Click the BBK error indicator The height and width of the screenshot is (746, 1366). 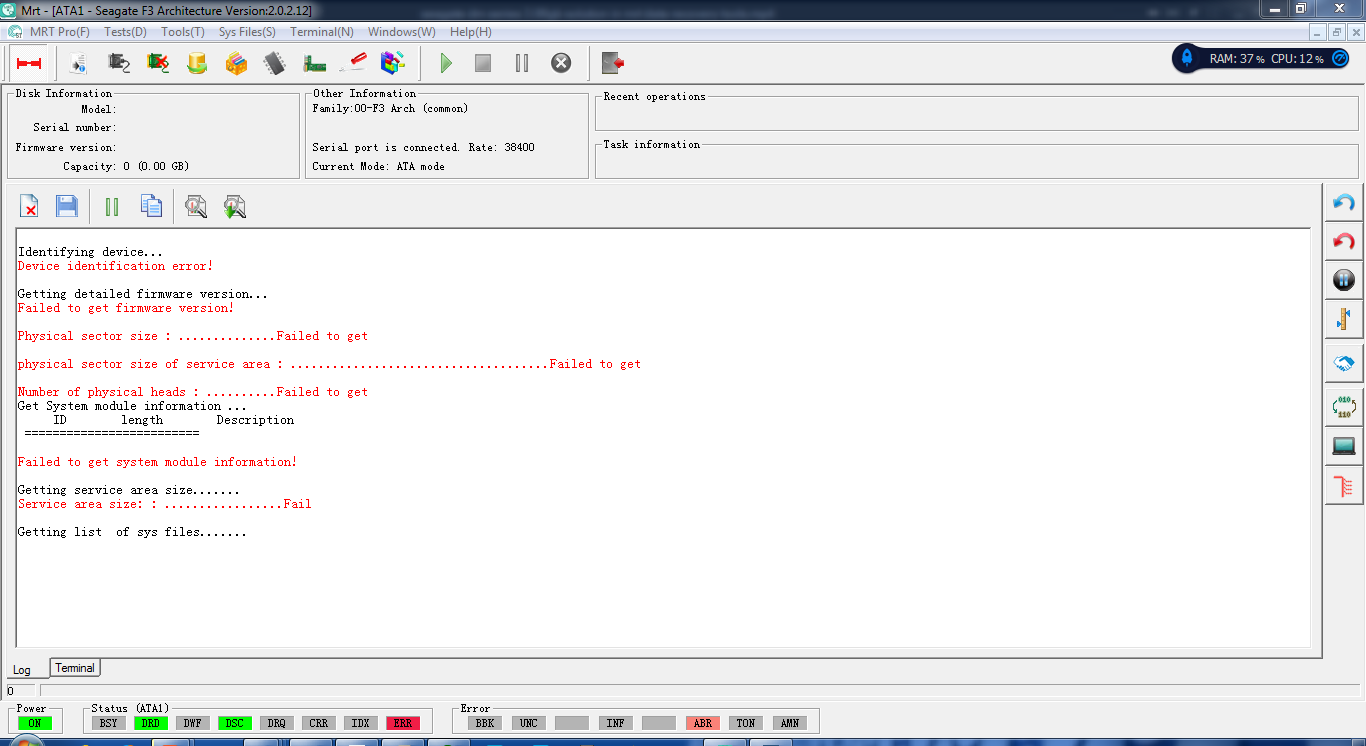pos(485,723)
